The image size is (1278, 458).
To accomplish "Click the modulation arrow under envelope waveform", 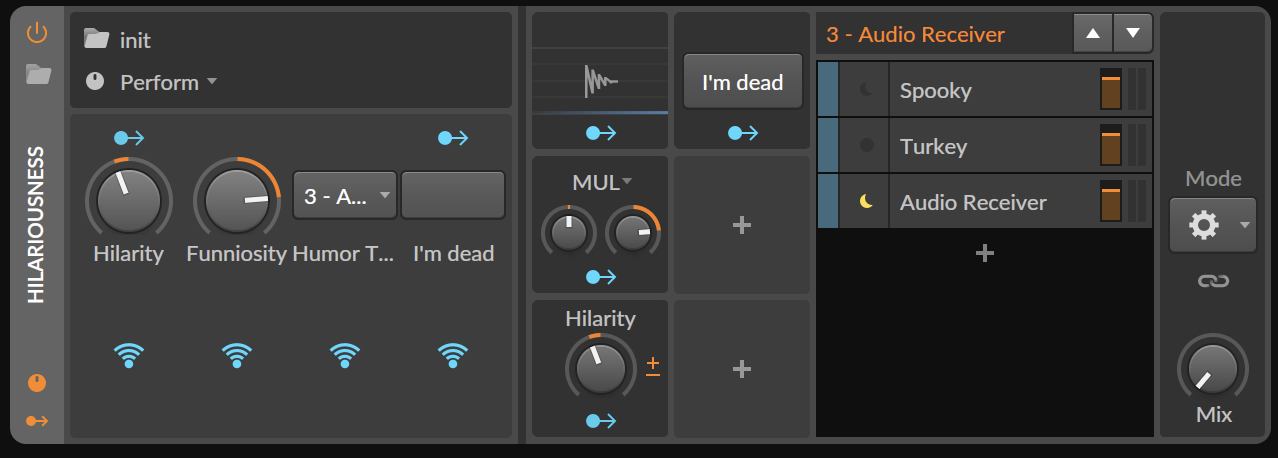I will tap(600, 132).
